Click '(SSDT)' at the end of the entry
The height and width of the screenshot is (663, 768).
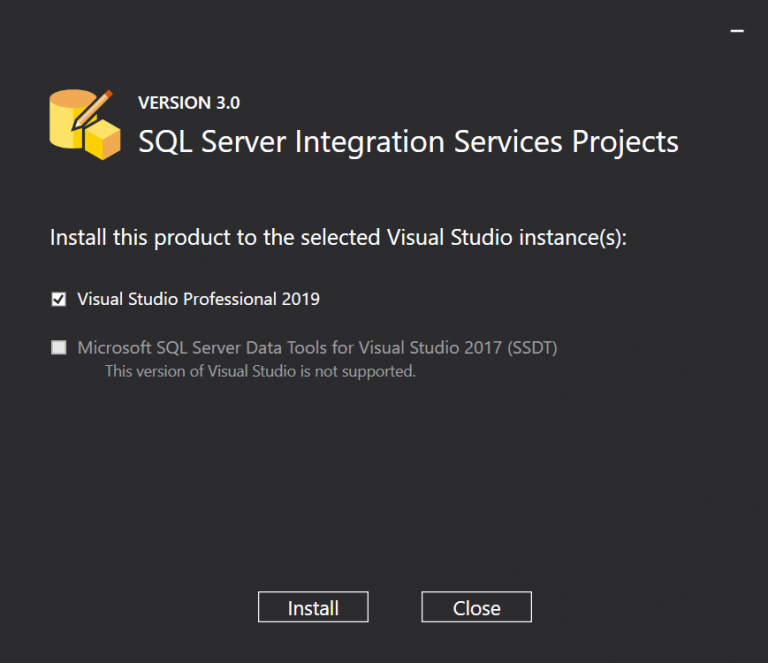[x=532, y=348]
